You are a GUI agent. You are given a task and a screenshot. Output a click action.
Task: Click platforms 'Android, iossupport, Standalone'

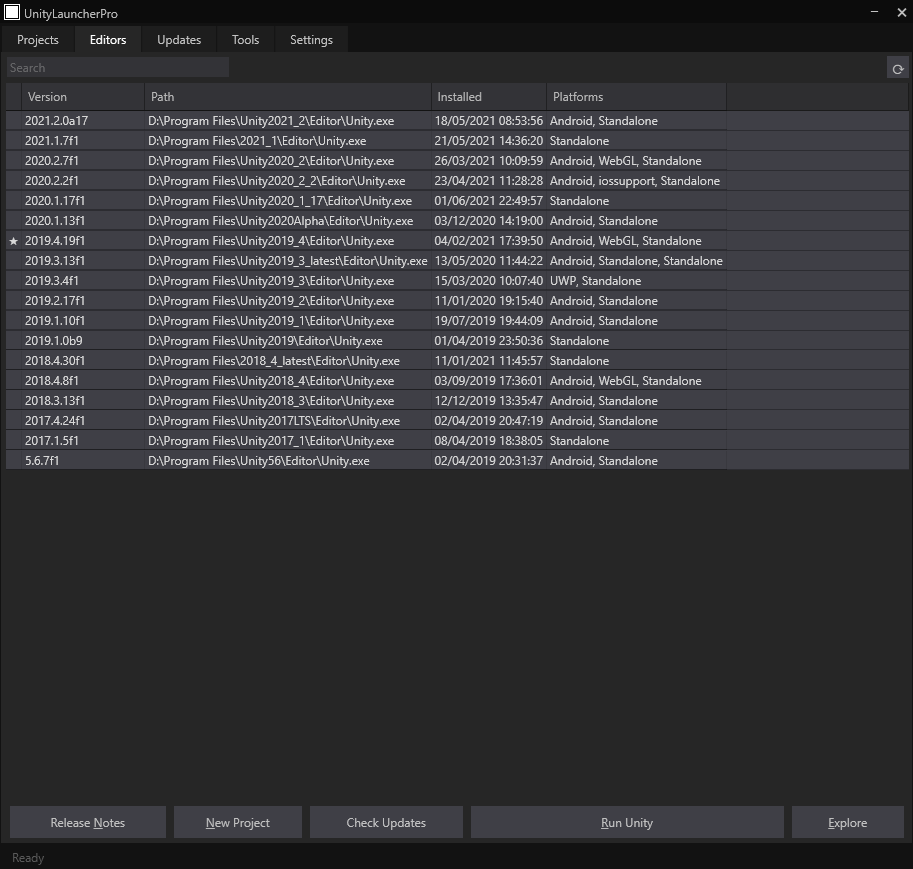pyautogui.click(x=635, y=181)
